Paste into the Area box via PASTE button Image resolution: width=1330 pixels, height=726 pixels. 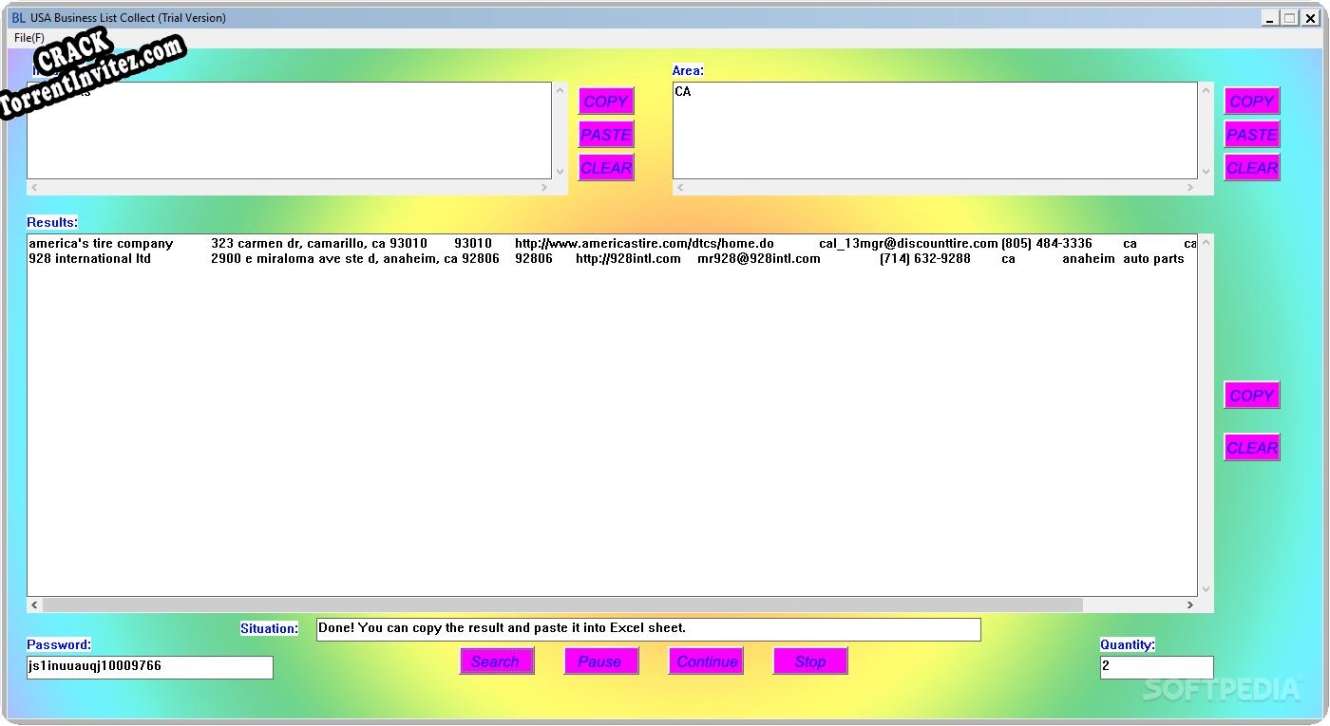[1250, 133]
